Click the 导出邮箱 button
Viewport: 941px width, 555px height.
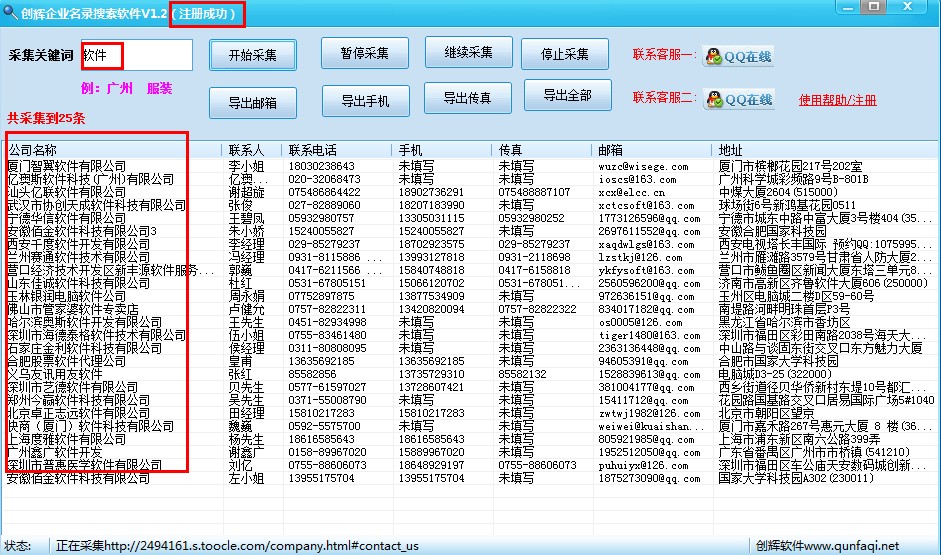click(x=253, y=103)
